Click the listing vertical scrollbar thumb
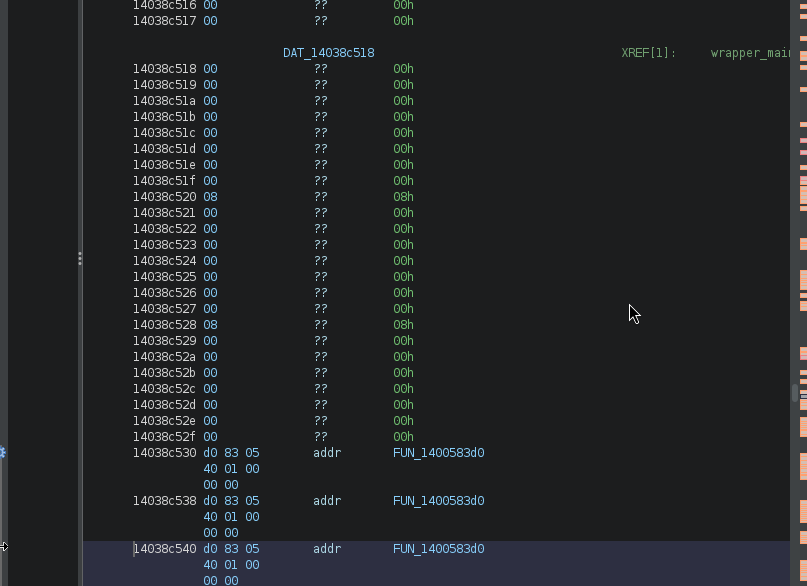This screenshot has height=586, width=807. pos(795,392)
